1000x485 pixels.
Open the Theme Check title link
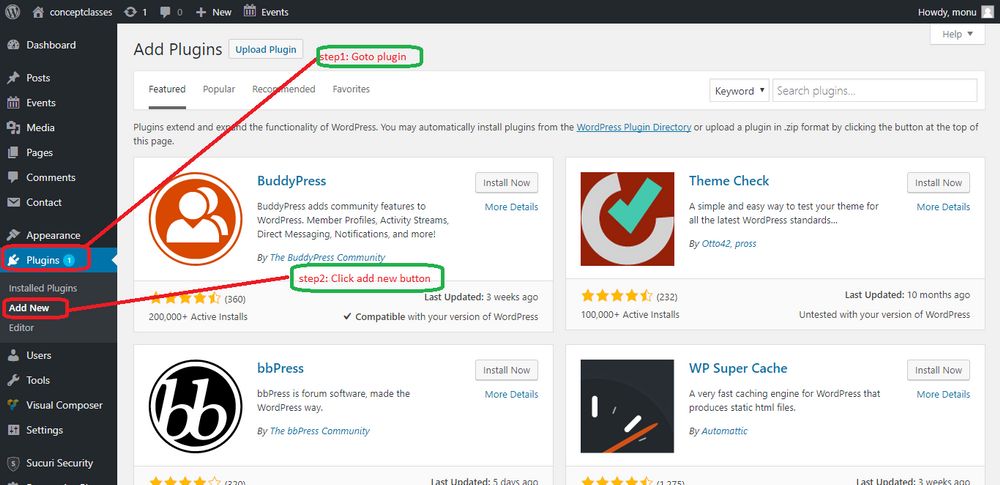click(729, 181)
